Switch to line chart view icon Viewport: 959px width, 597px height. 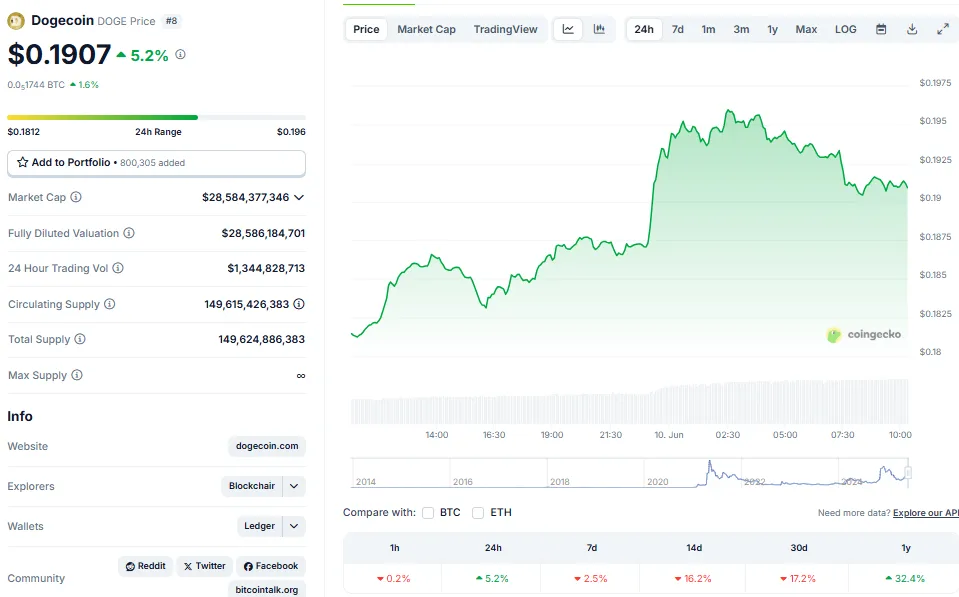(568, 29)
